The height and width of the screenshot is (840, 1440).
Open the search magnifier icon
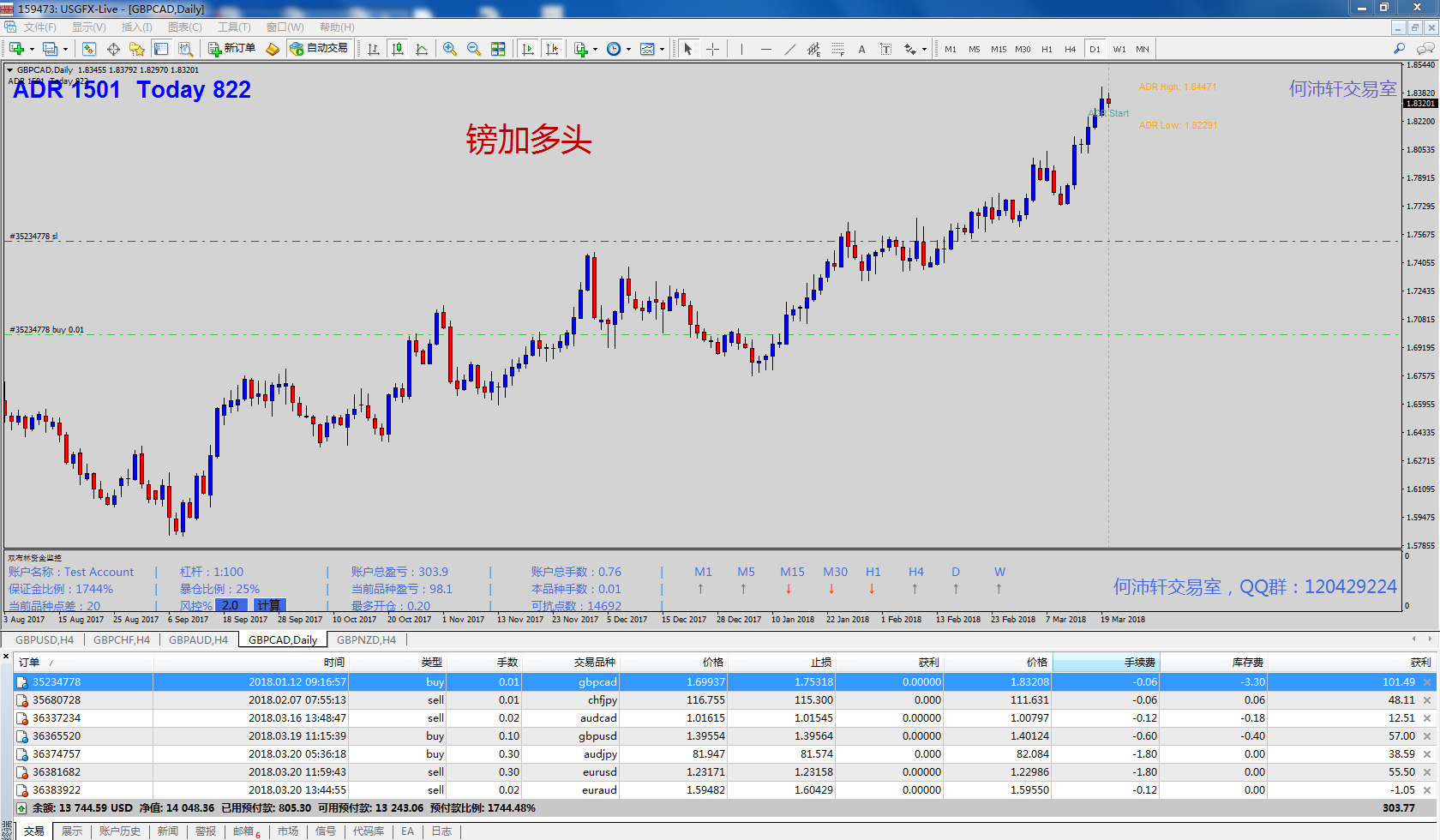pos(1399,49)
